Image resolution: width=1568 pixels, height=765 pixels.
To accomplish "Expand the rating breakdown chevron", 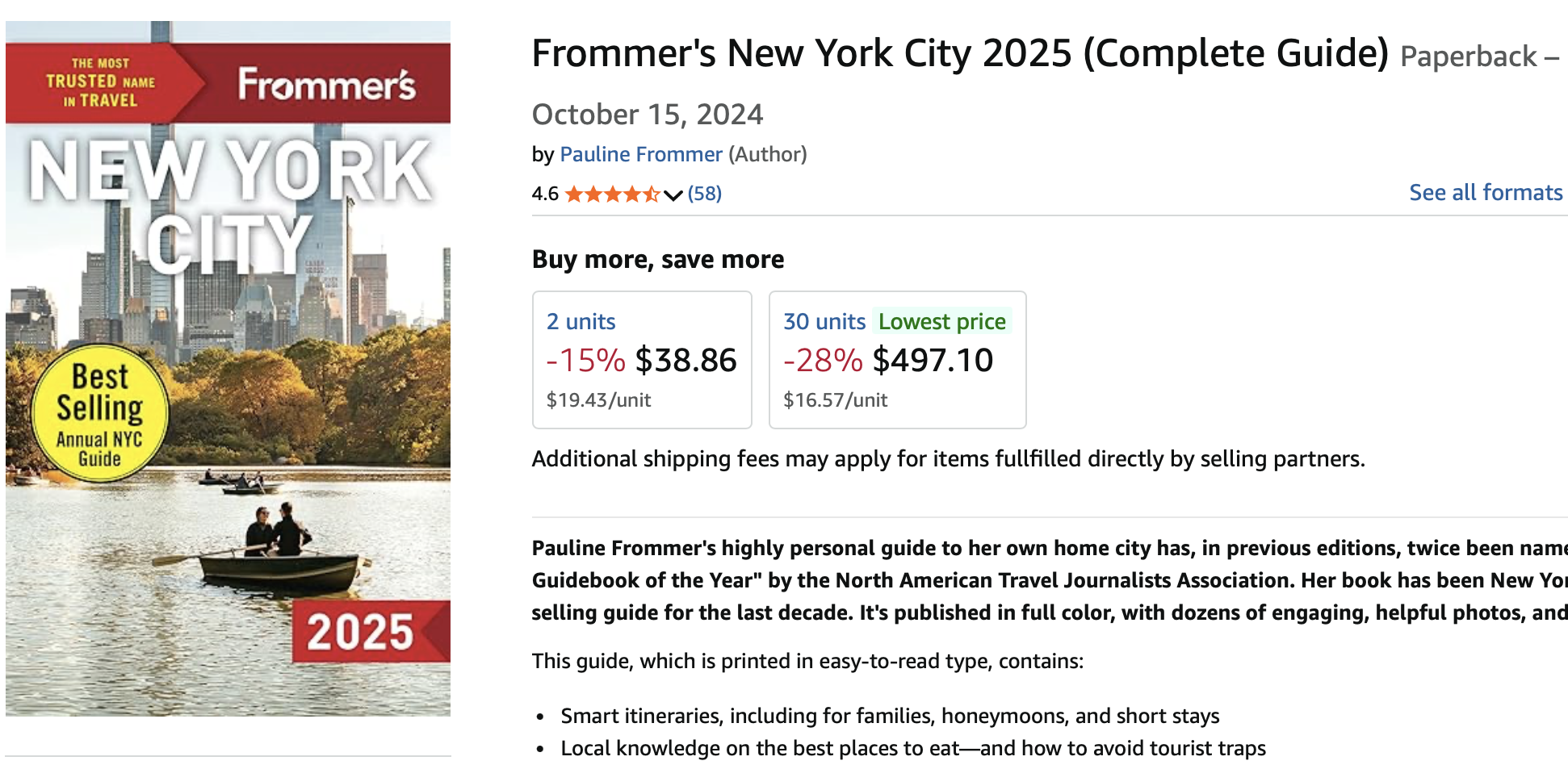I will coord(673,194).
